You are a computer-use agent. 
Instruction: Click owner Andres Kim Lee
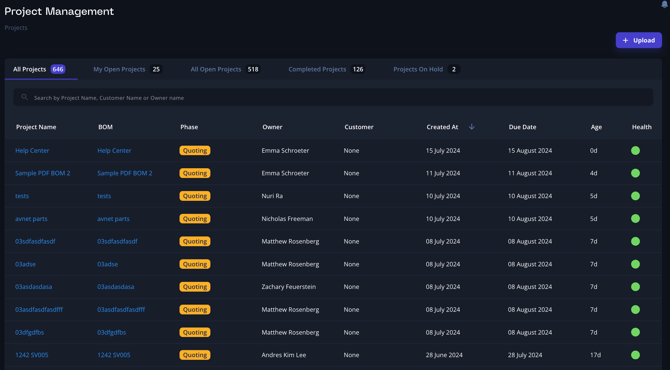coord(284,355)
